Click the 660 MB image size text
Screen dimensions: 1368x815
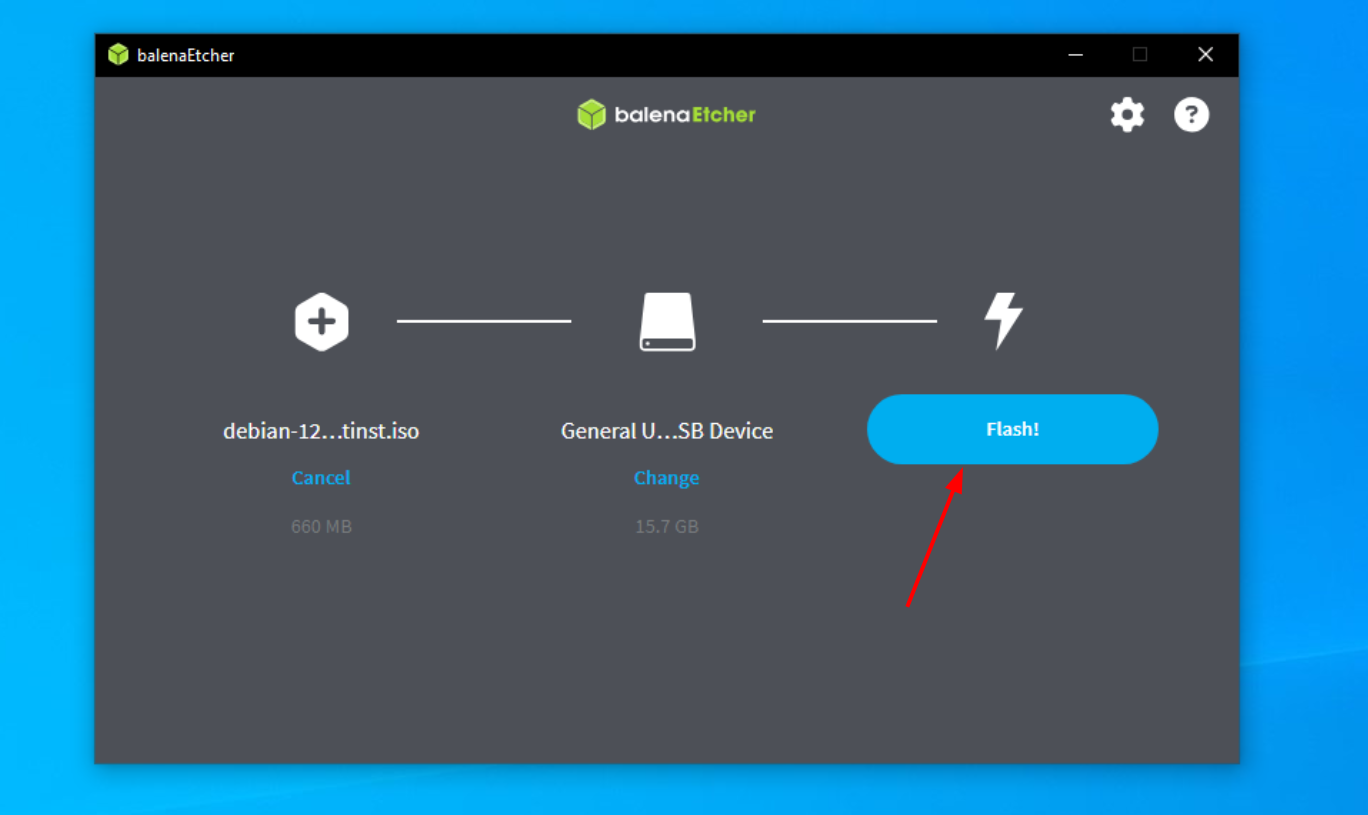(x=321, y=526)
